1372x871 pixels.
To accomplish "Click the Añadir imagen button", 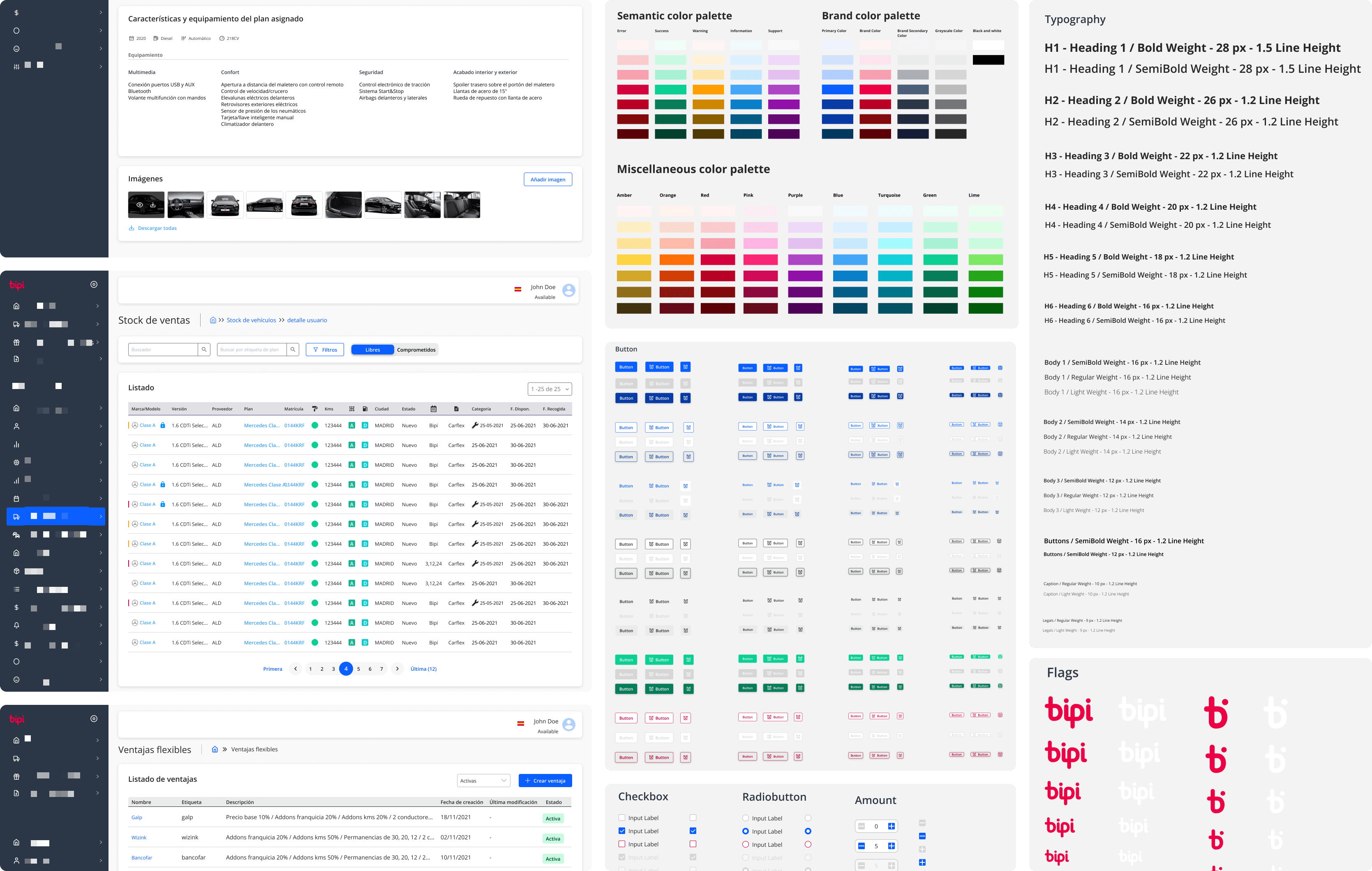I will pyautogui.click(x=547, y=180).
